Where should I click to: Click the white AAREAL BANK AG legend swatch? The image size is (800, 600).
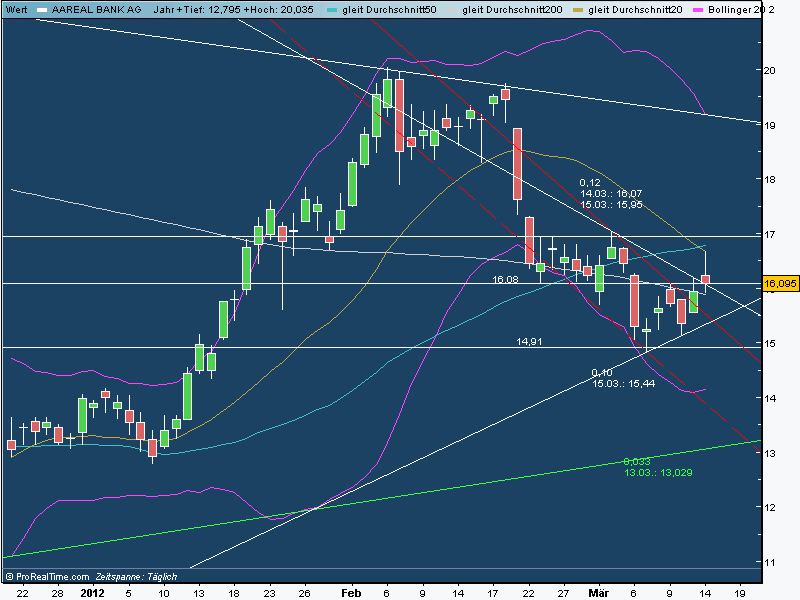coord(42,10)
